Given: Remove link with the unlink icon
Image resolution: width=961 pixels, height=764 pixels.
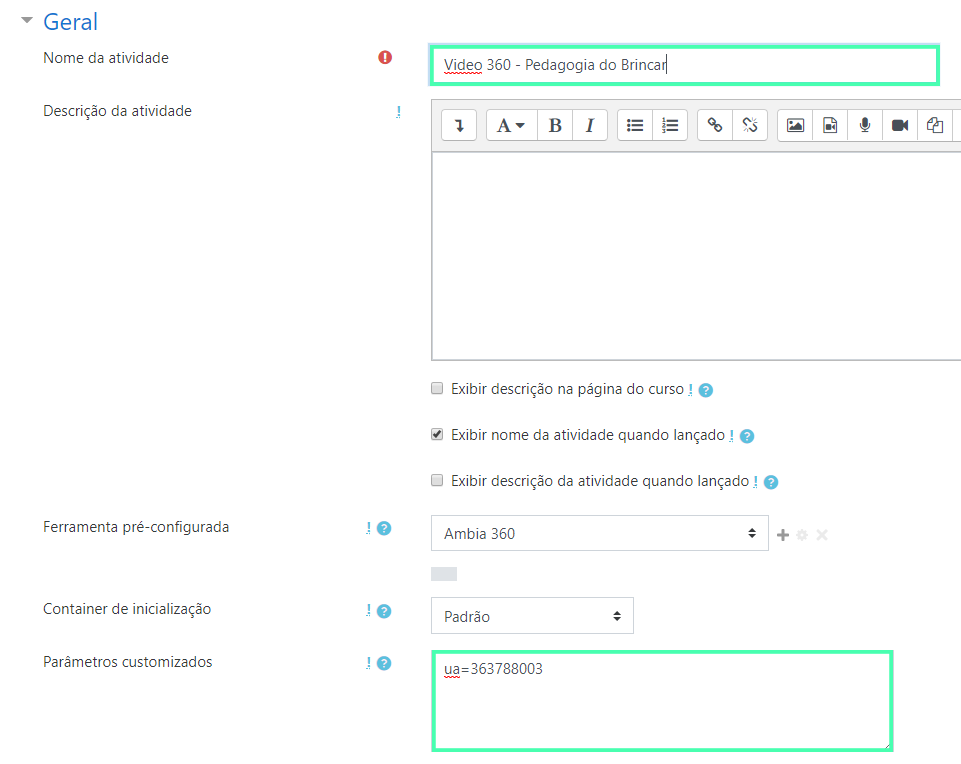Looking at the screenshot, I should (x=750, y=126).
